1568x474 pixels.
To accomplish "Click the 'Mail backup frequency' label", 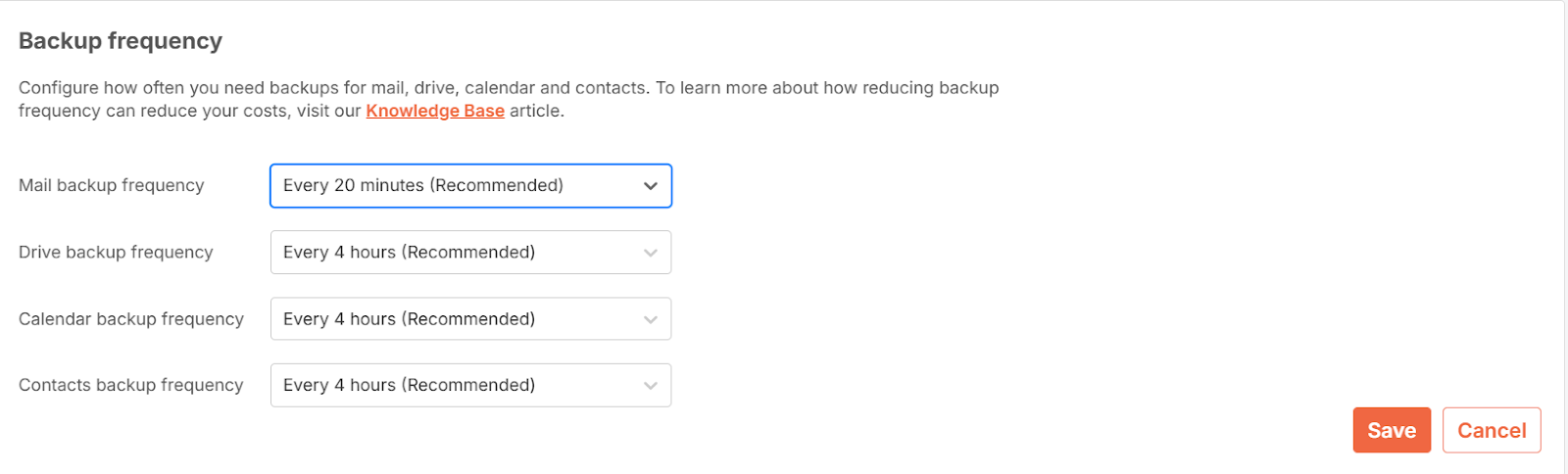I will (112, 185).
